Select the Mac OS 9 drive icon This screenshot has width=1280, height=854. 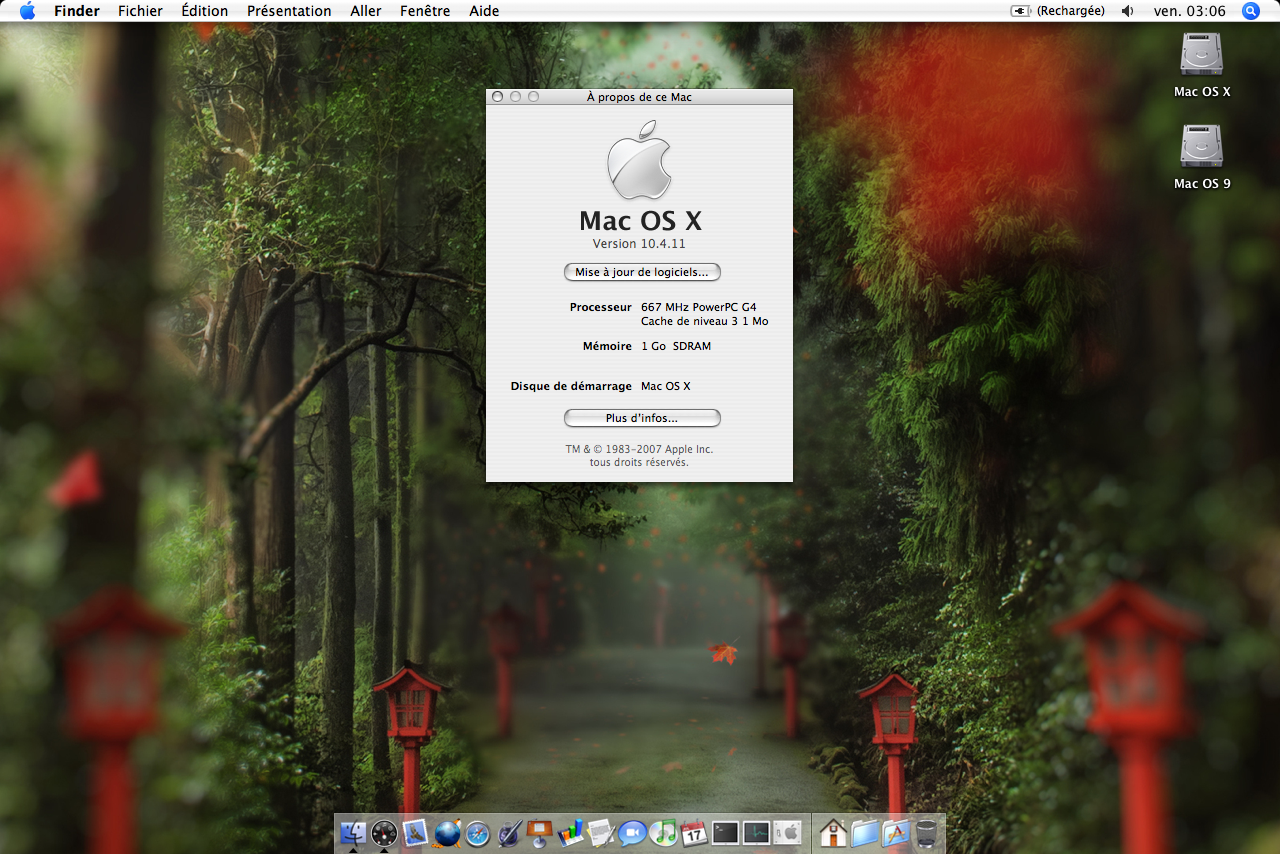pos(1201,147)
